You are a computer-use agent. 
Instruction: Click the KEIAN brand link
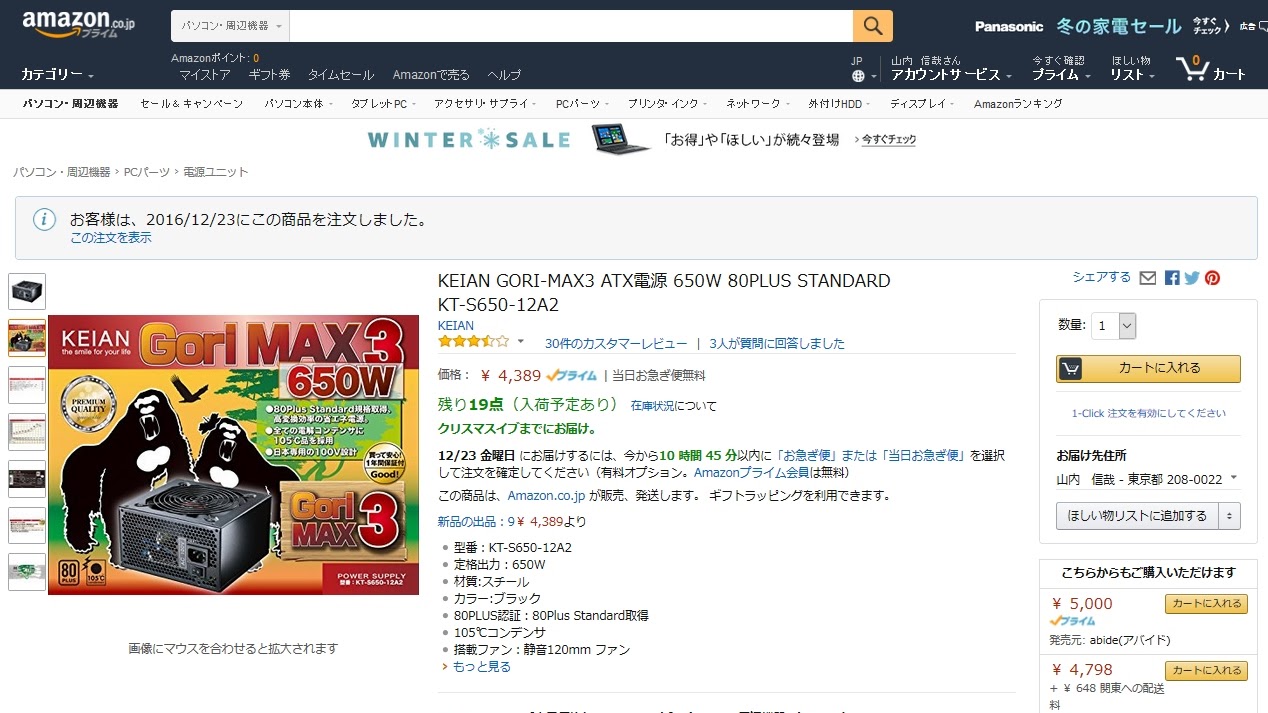(456, 326)
